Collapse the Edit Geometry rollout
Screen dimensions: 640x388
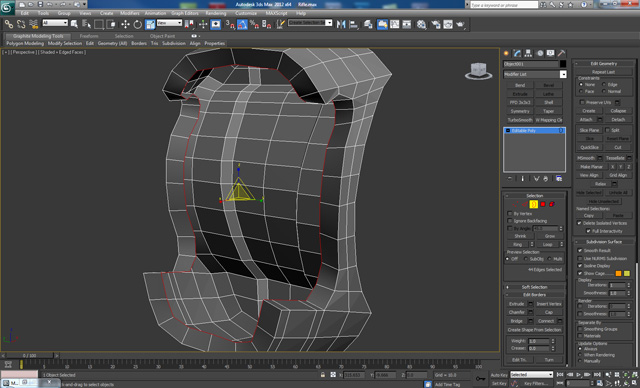click(604, 63)
